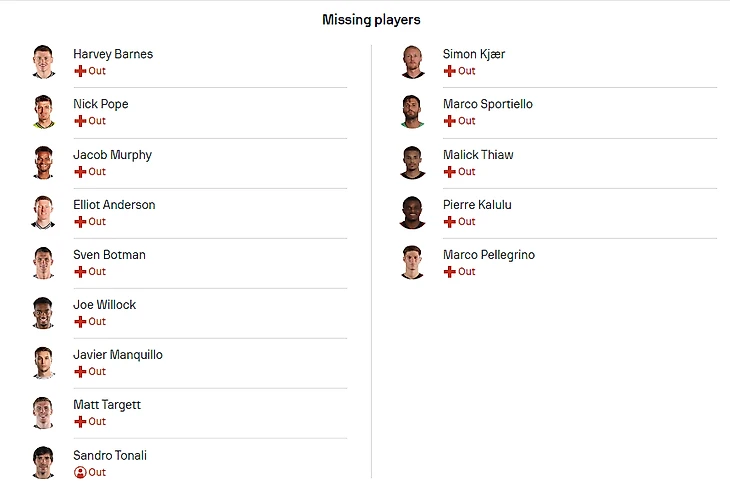Click Marco Sportiello's avatar
The width and height of the screenshot is (730, 491).
click(412, 112)
